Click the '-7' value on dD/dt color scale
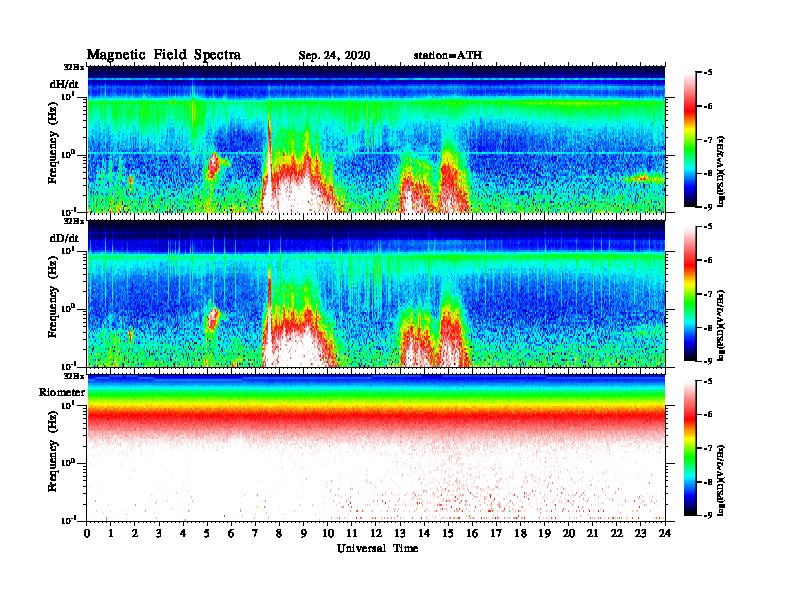 click(x=708, y=294)
